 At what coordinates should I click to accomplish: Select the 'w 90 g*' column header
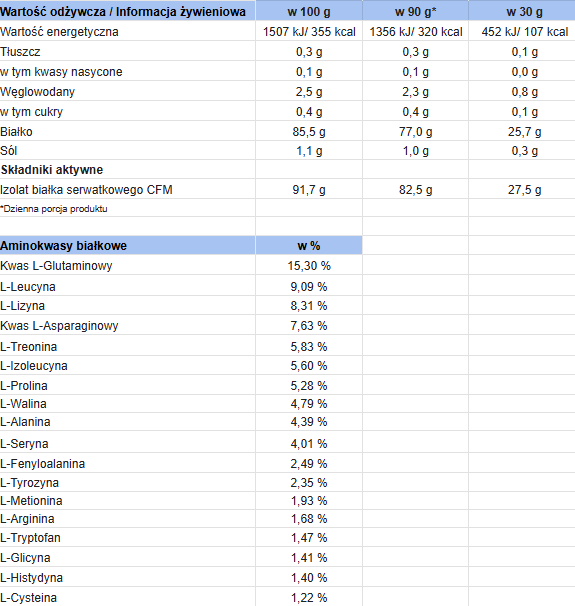point(415,10)
